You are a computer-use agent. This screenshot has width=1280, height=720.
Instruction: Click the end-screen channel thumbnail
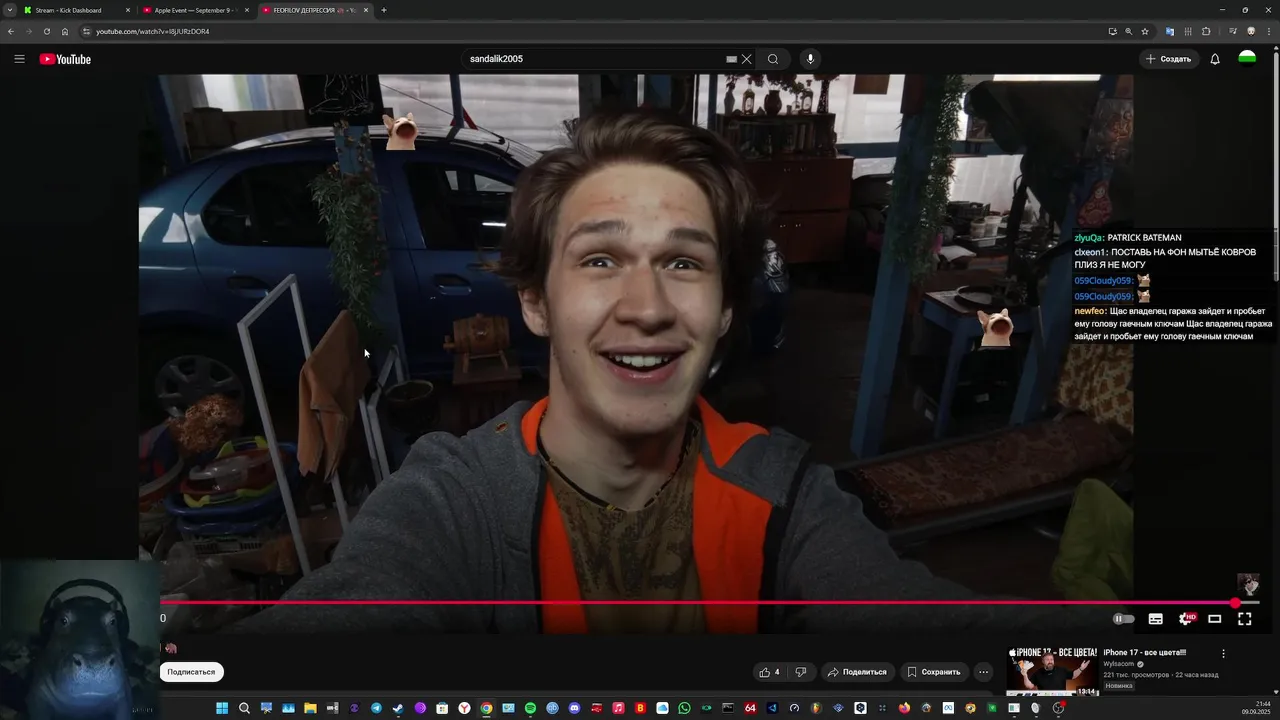click(1248, 585)
